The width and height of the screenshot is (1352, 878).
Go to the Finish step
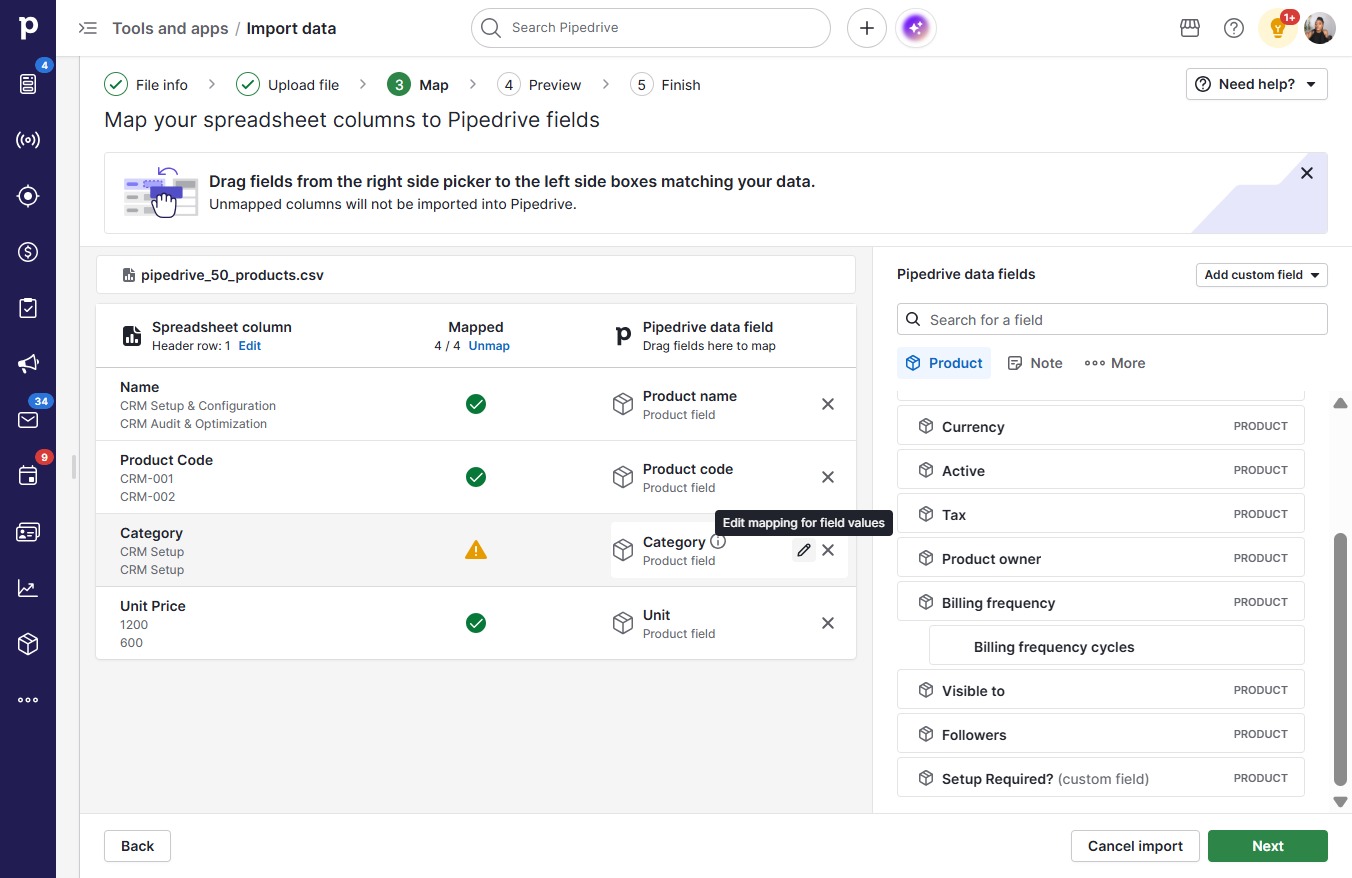point(666,85)
